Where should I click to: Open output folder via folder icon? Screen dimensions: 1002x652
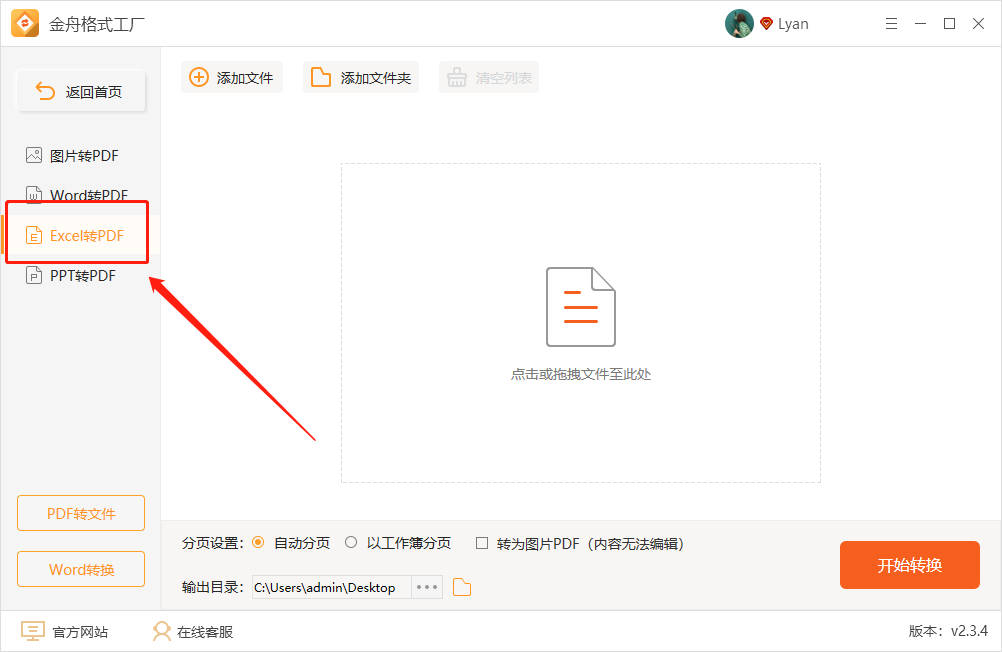[x=461, y=587]
